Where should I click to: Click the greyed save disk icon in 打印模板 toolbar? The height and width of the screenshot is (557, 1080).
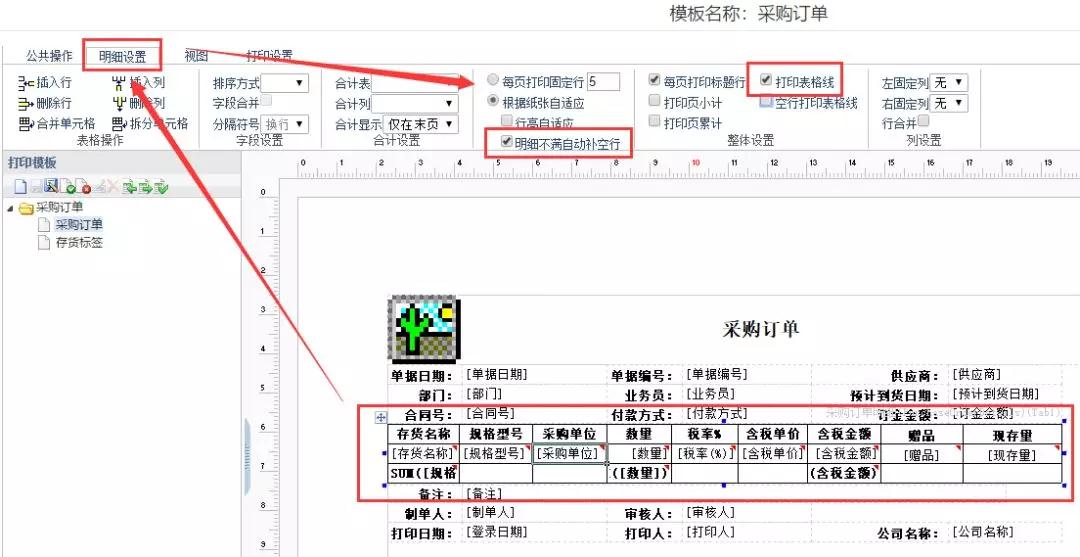(x=37, y=187)
